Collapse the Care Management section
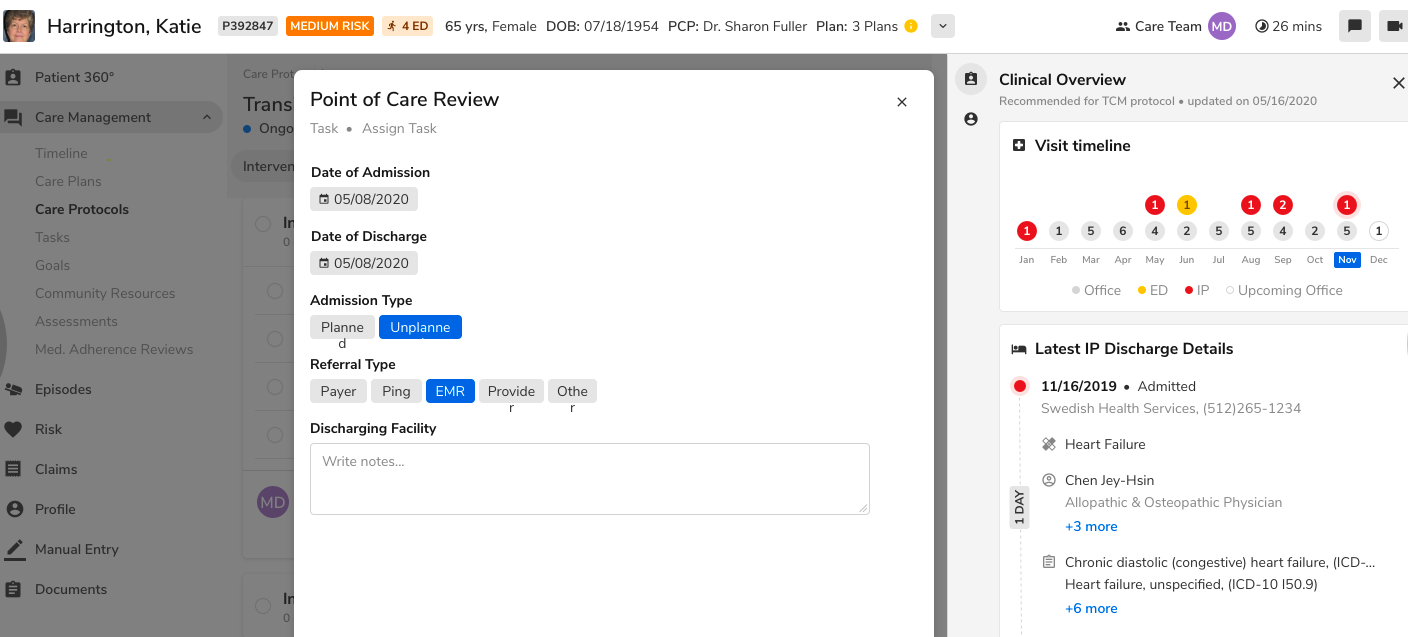This screenshot has height=637, width=1408. (x=207, y=117)
